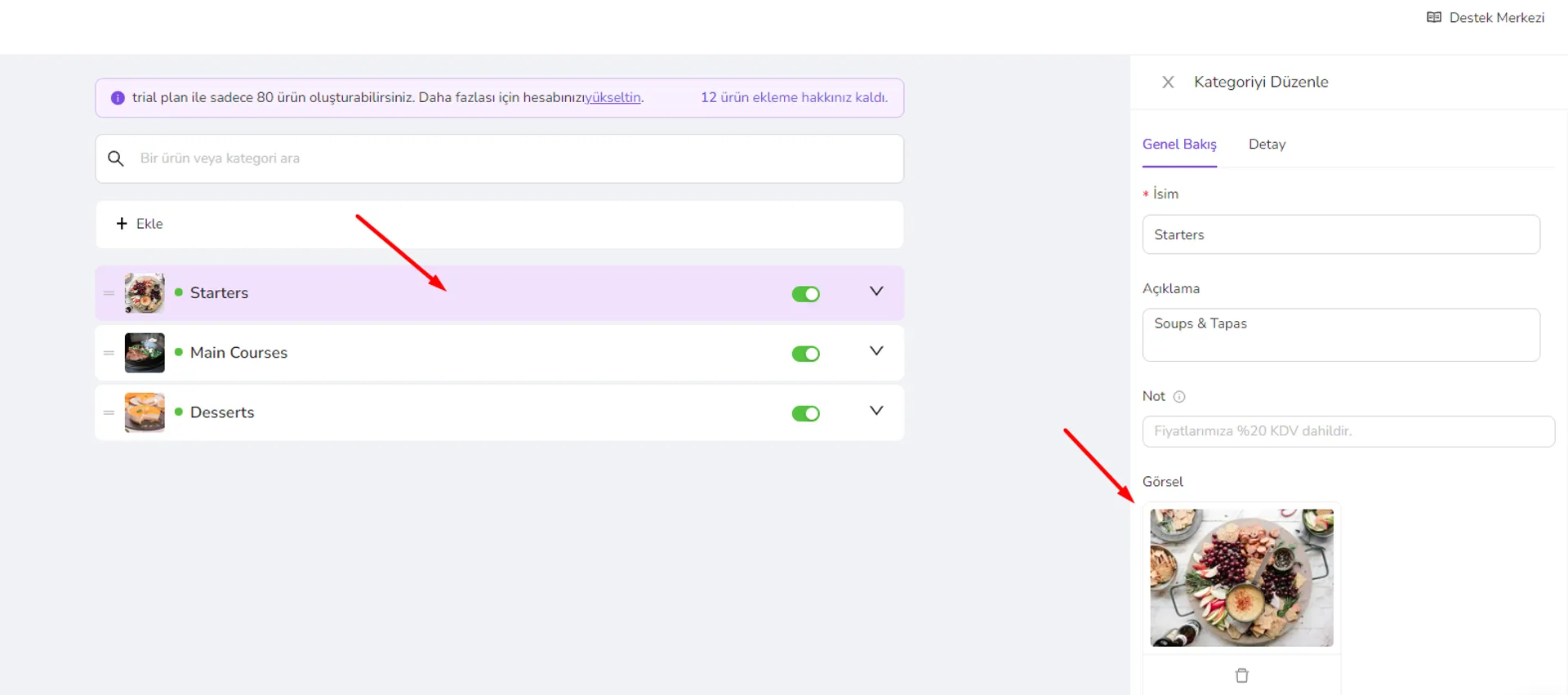1568x695 pixels.
Task: Open the yükseltin upgrade link
Action: (613, 98)
